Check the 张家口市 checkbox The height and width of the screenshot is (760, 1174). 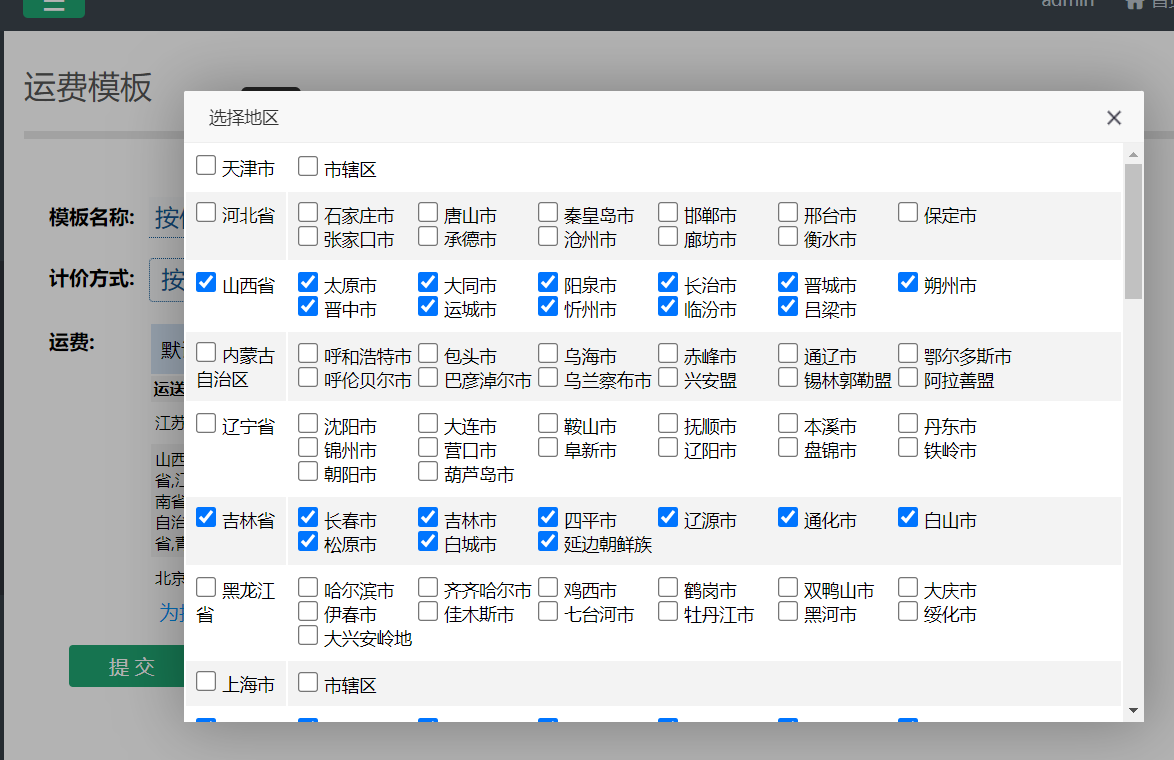308,236
